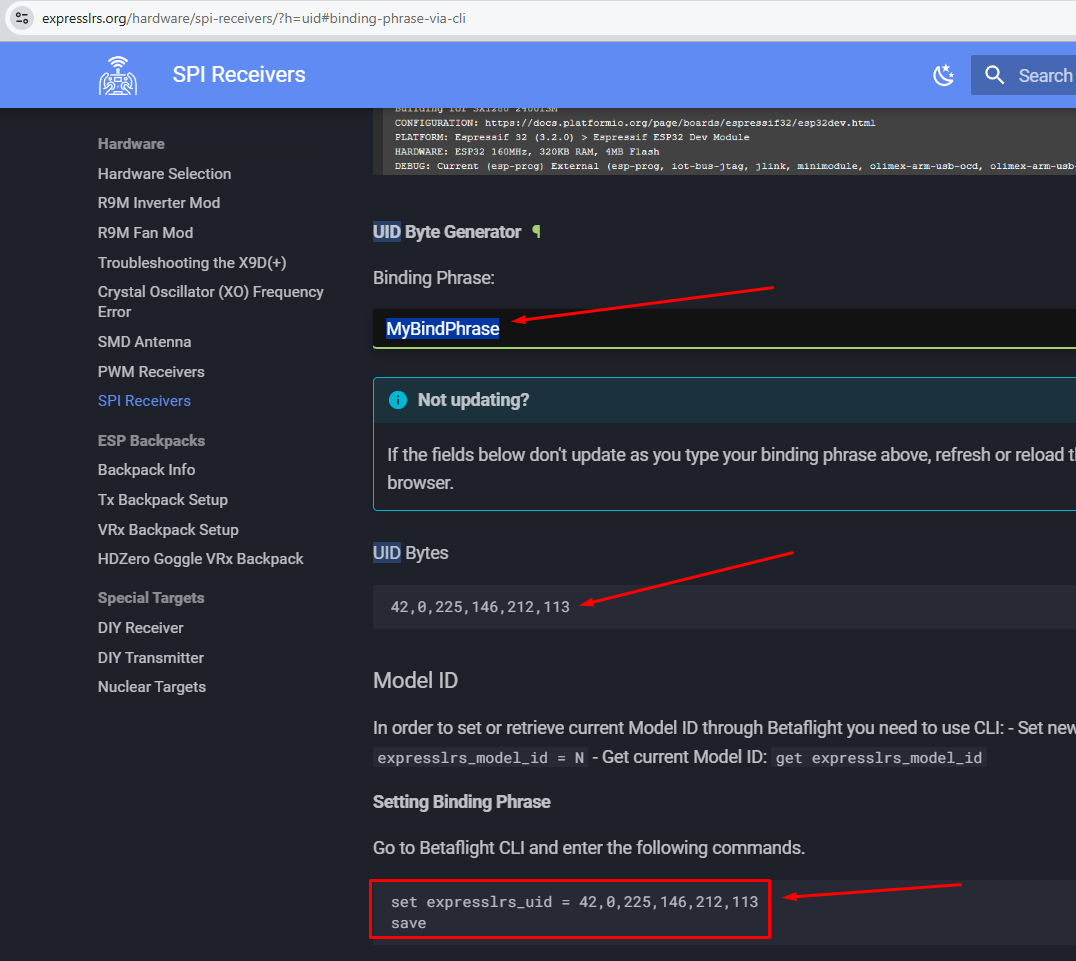
Task: Open HDZero Goggle VRx Backpack page
Action: tap(200, 558)
